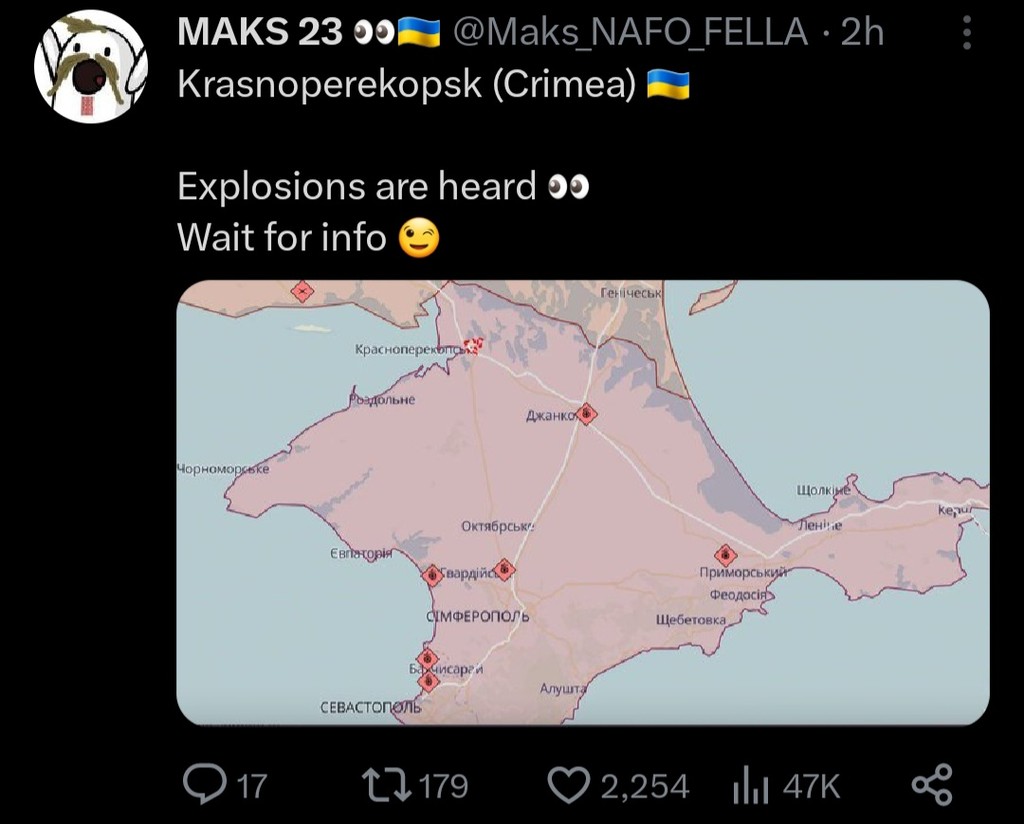Tap the share icon
This screenshot has height=824, width=1024.
[x=933, y=784]
